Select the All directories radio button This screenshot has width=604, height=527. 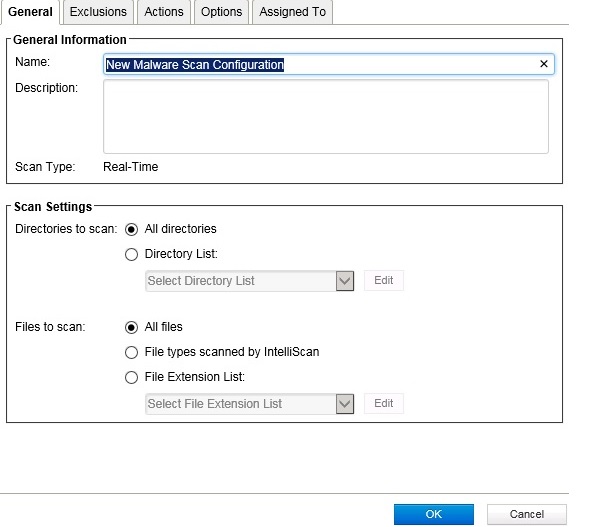point(132,229)
